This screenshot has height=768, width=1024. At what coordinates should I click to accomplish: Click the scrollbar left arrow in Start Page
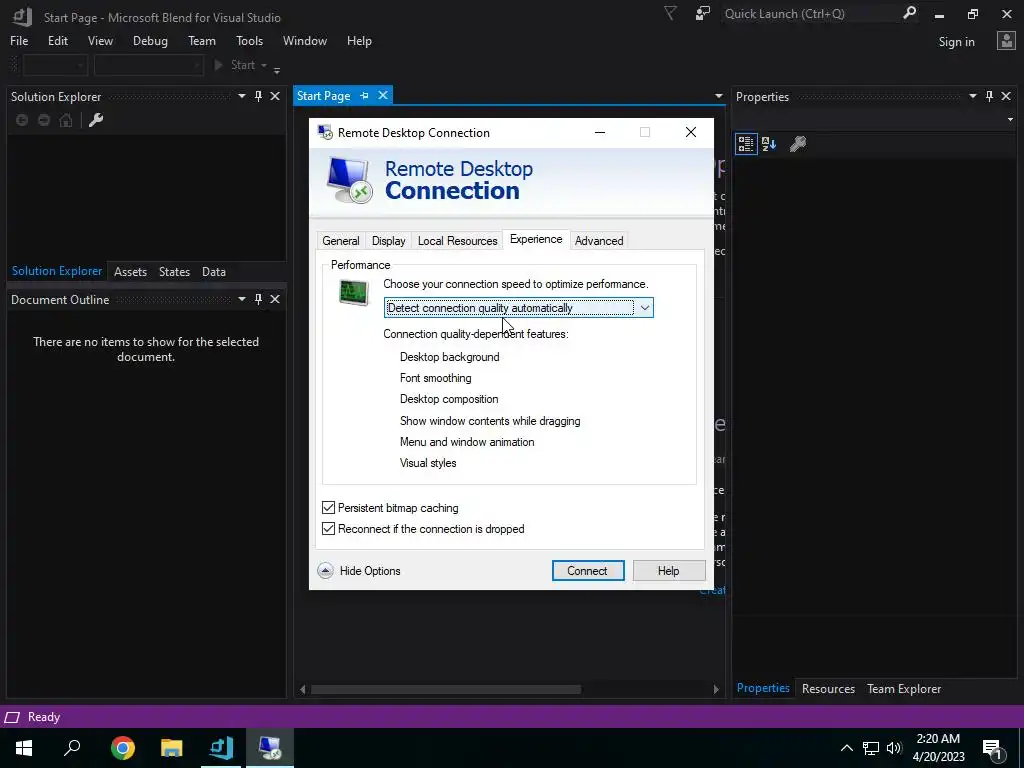[302, 689]
